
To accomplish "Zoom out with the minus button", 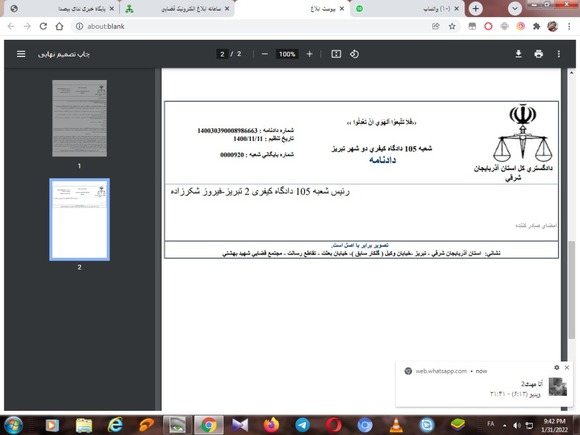I will 264,54.
